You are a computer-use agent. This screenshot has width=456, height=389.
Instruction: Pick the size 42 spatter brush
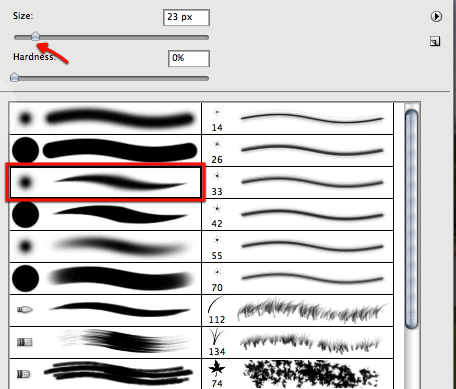(298, 215)
